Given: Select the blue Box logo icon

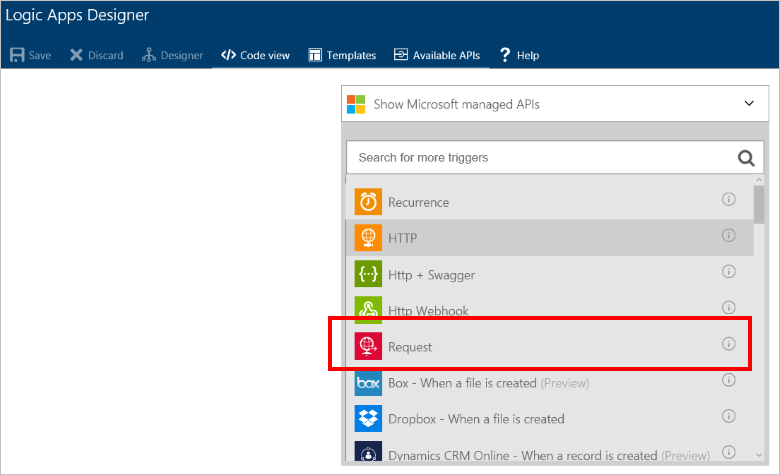Looking at the screenshot, I should 368,382.
